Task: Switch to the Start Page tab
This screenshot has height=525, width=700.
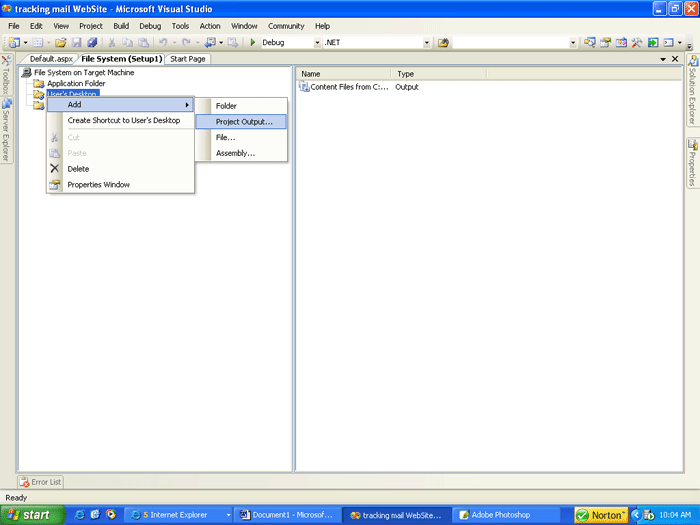Action: point(188,59)
